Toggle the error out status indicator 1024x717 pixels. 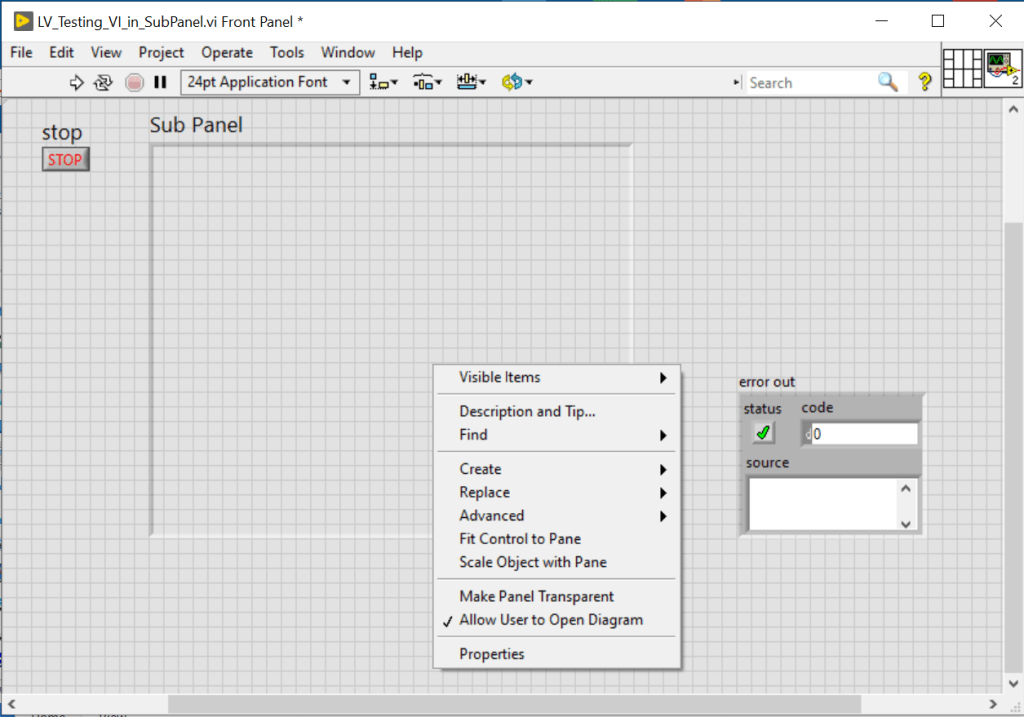(x=763, y=433)
